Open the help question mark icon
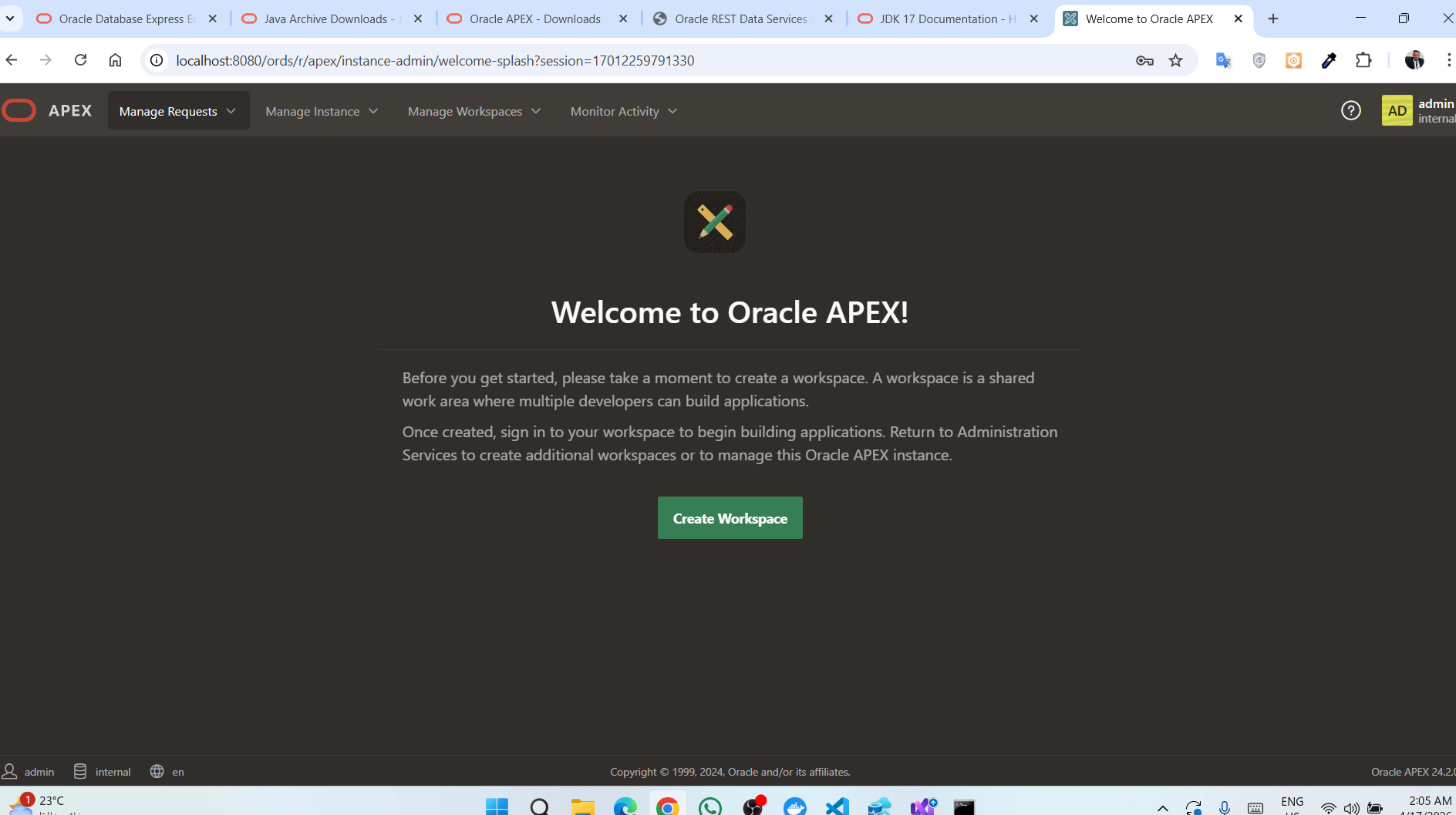 coord(1350,111)
